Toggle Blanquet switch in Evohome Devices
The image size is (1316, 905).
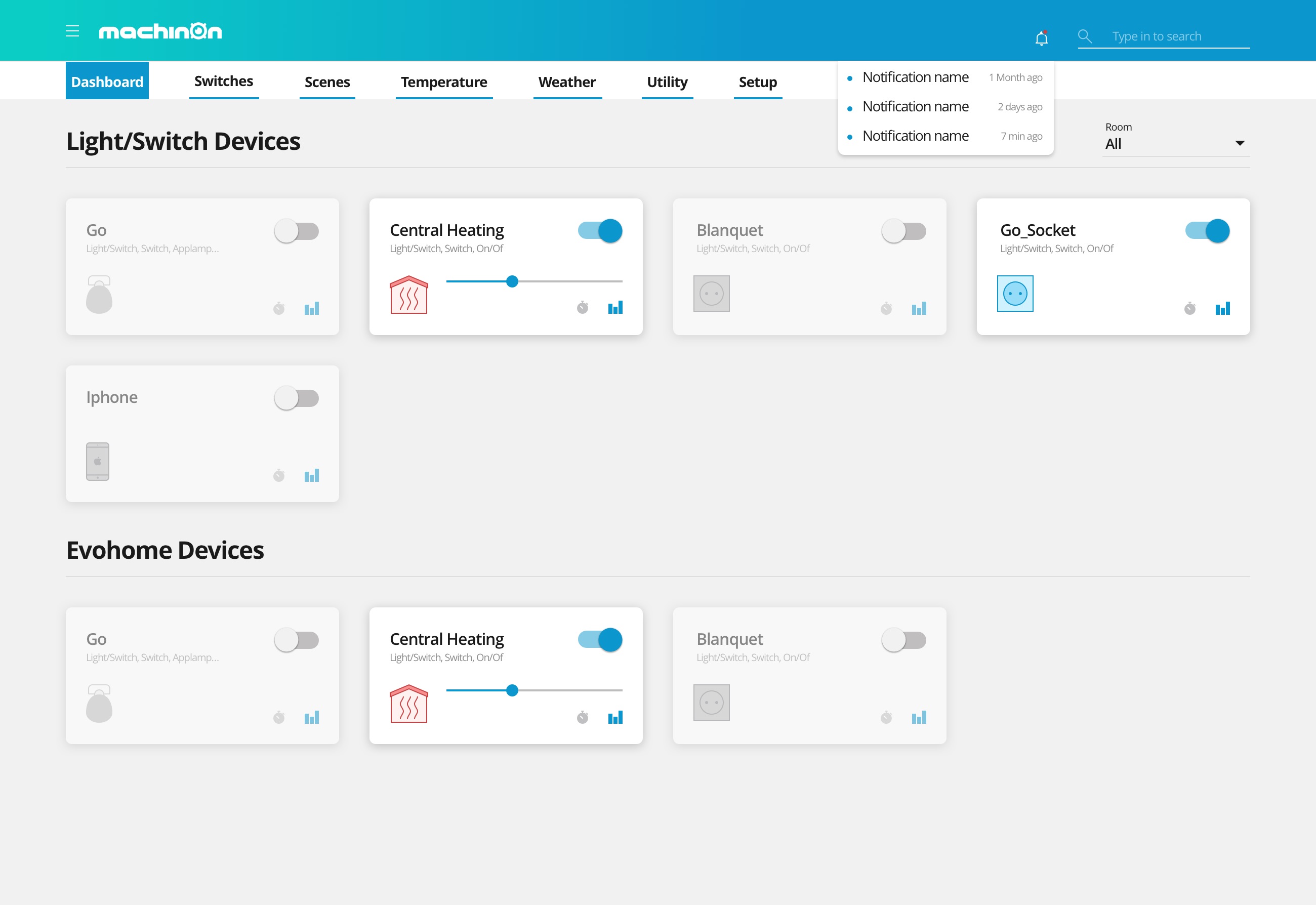coord(904,640)
